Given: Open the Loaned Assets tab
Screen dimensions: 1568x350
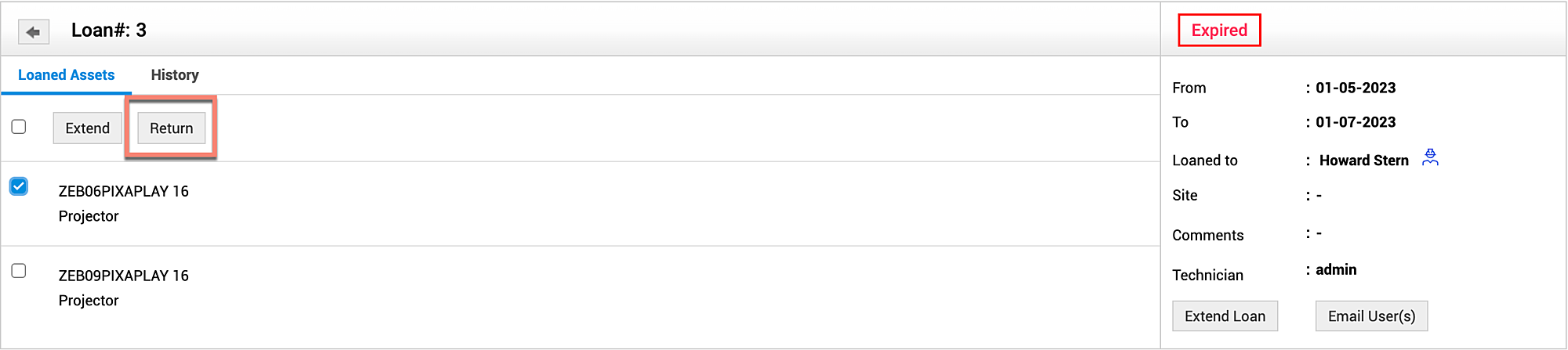Looking at the screenshot, I should coord(67,75).
